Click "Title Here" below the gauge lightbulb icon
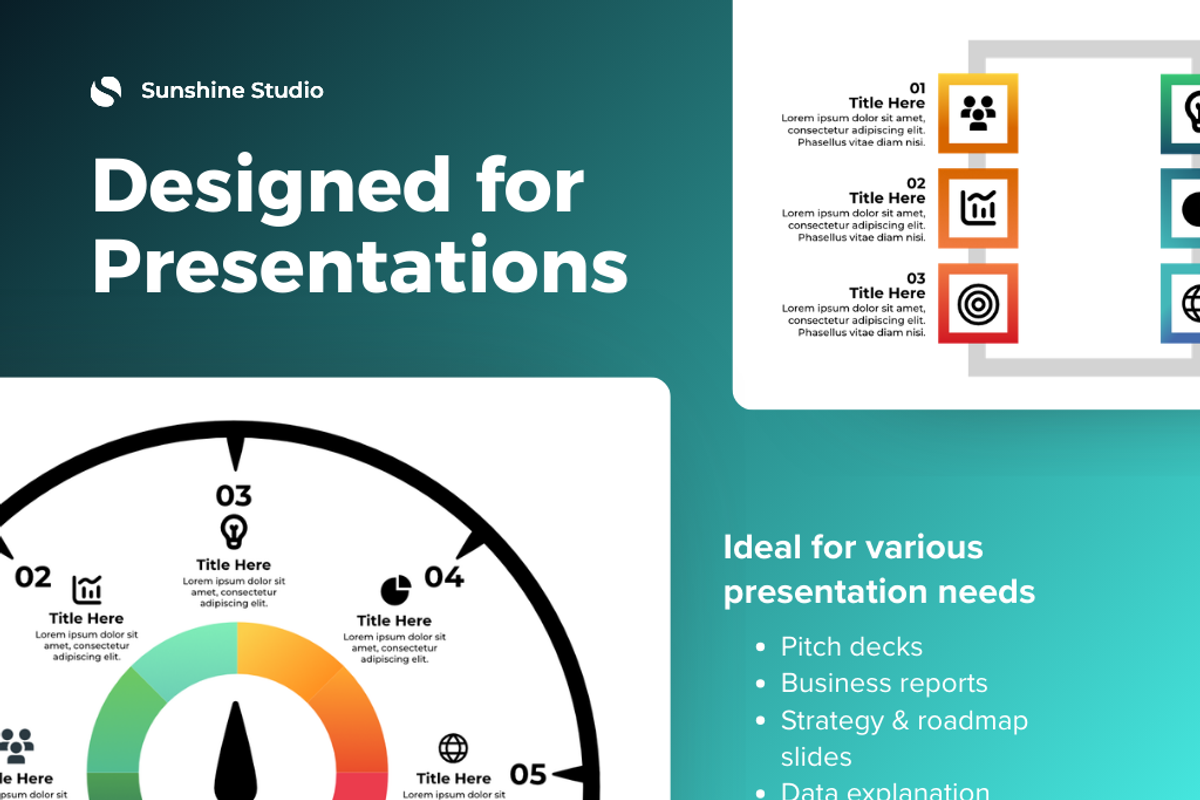The image size is (1200, 800). [234, 565]
